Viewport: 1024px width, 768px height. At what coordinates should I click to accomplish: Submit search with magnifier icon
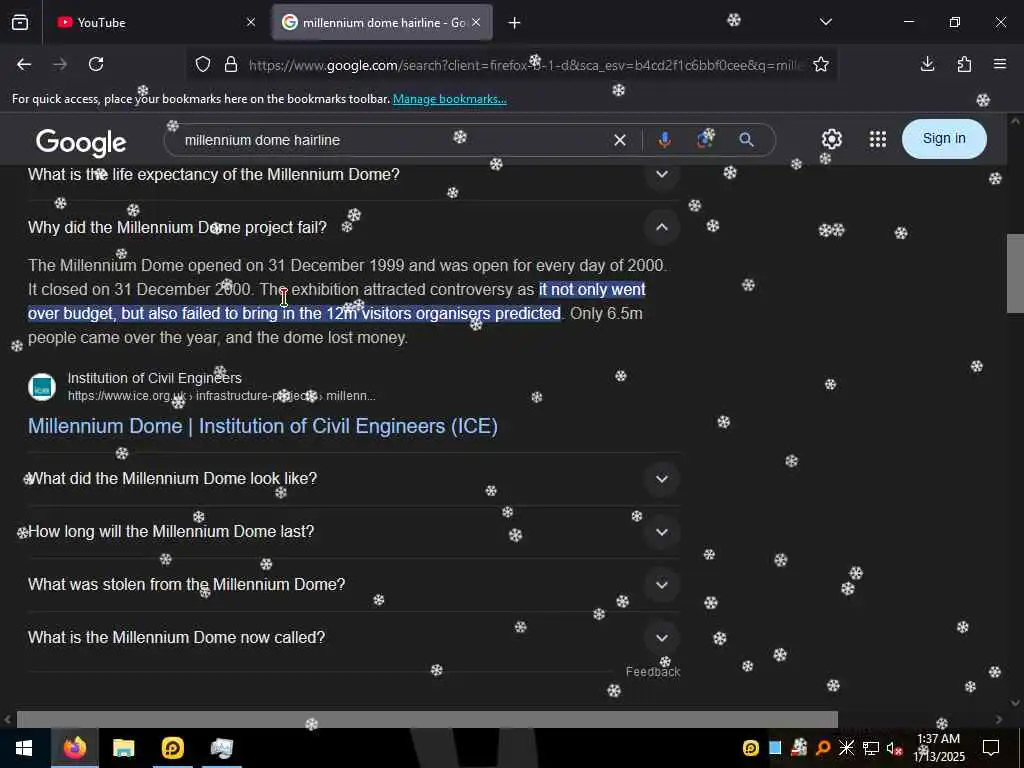point(746,140)
